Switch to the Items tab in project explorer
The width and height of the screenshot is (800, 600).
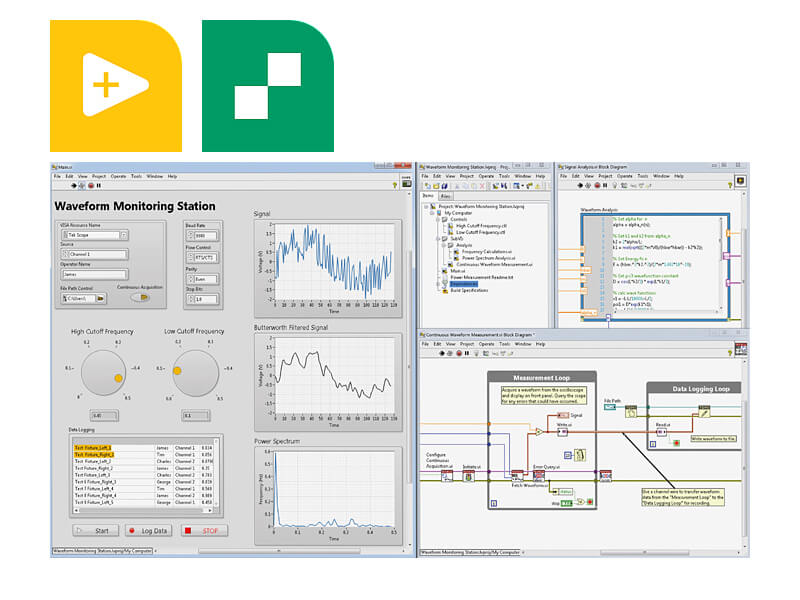[428, 196]
